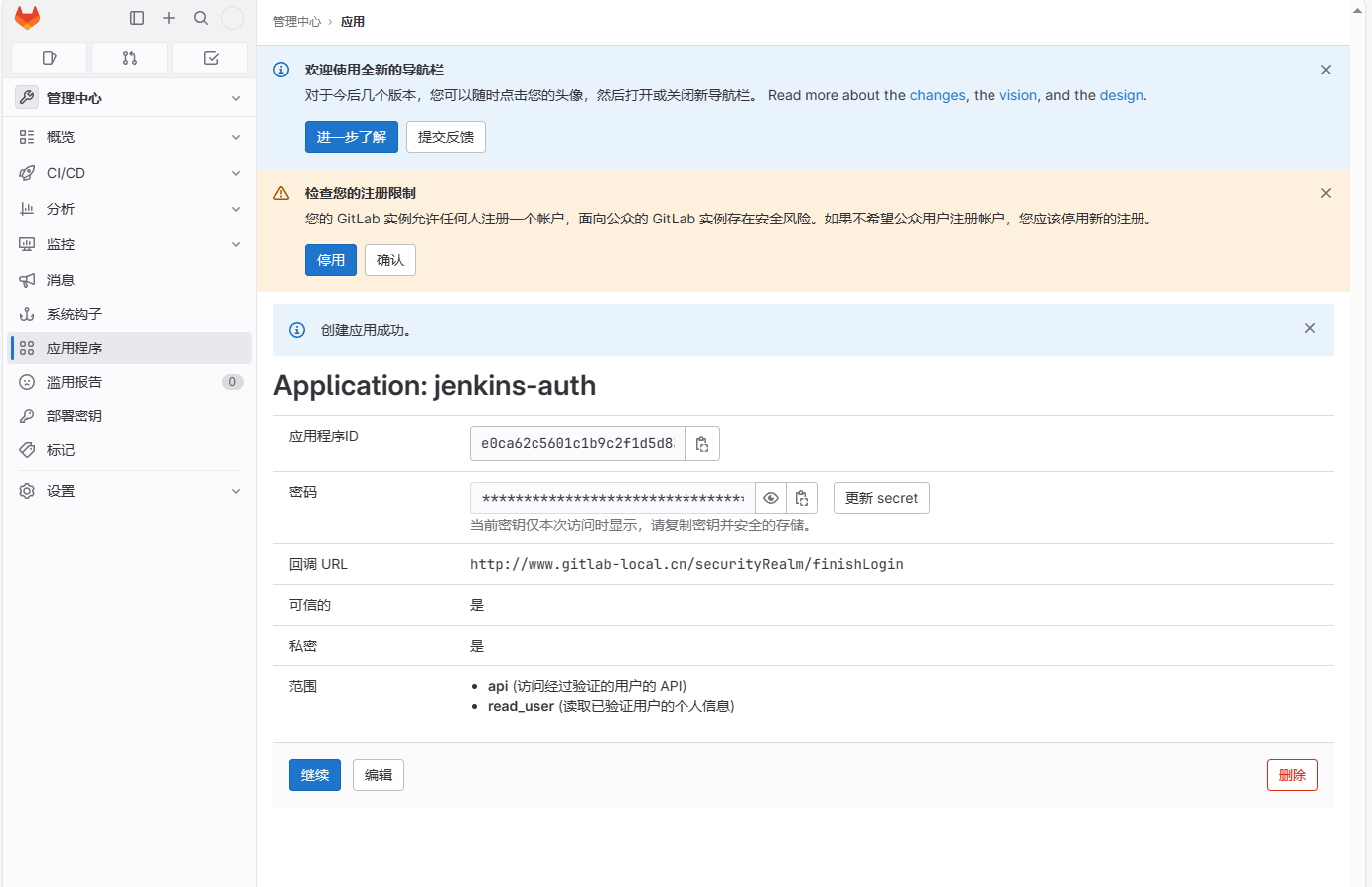This screenshot has height=887, width=1372.
Task: Click the 提交反馈 button
Action: pos(446,137)
